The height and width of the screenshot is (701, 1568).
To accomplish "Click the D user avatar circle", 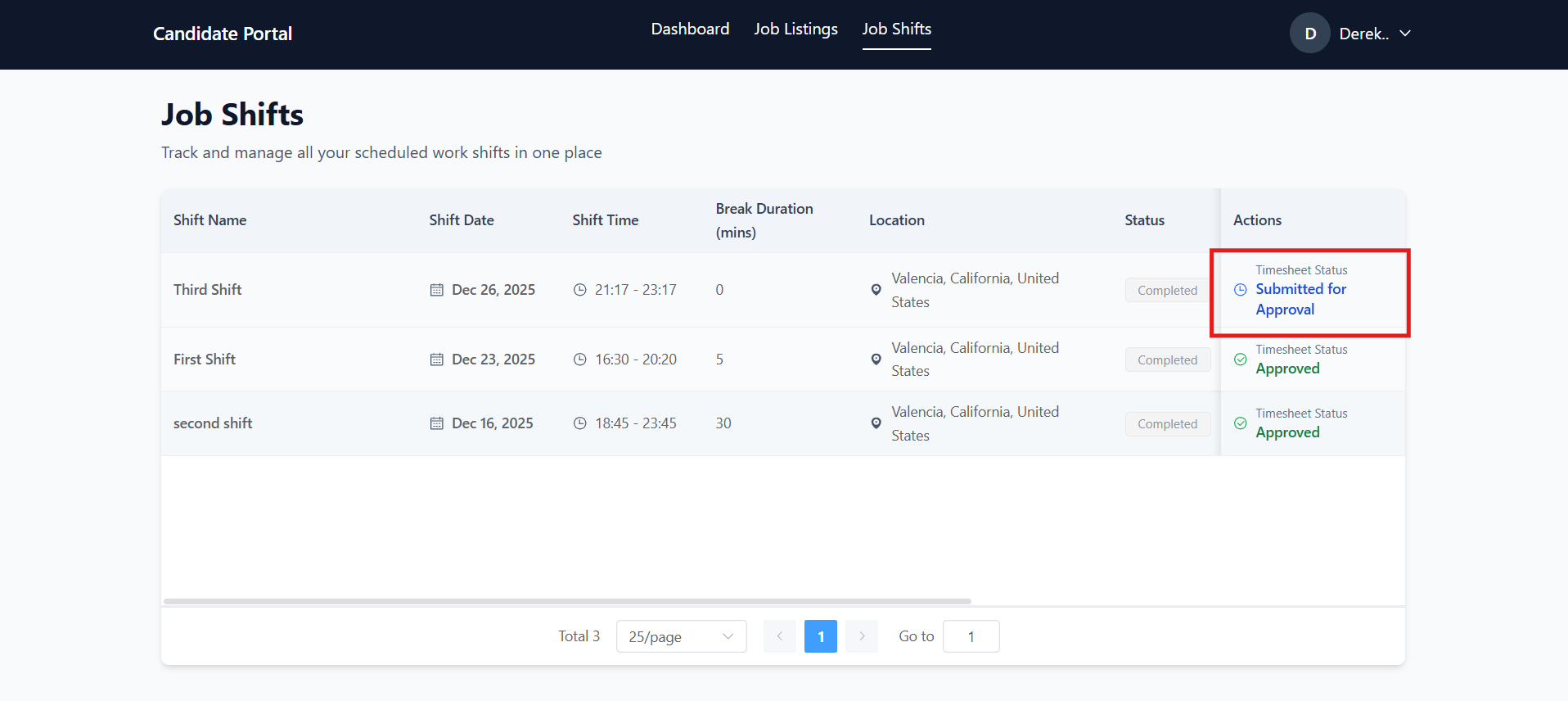I will (1309, 34).
